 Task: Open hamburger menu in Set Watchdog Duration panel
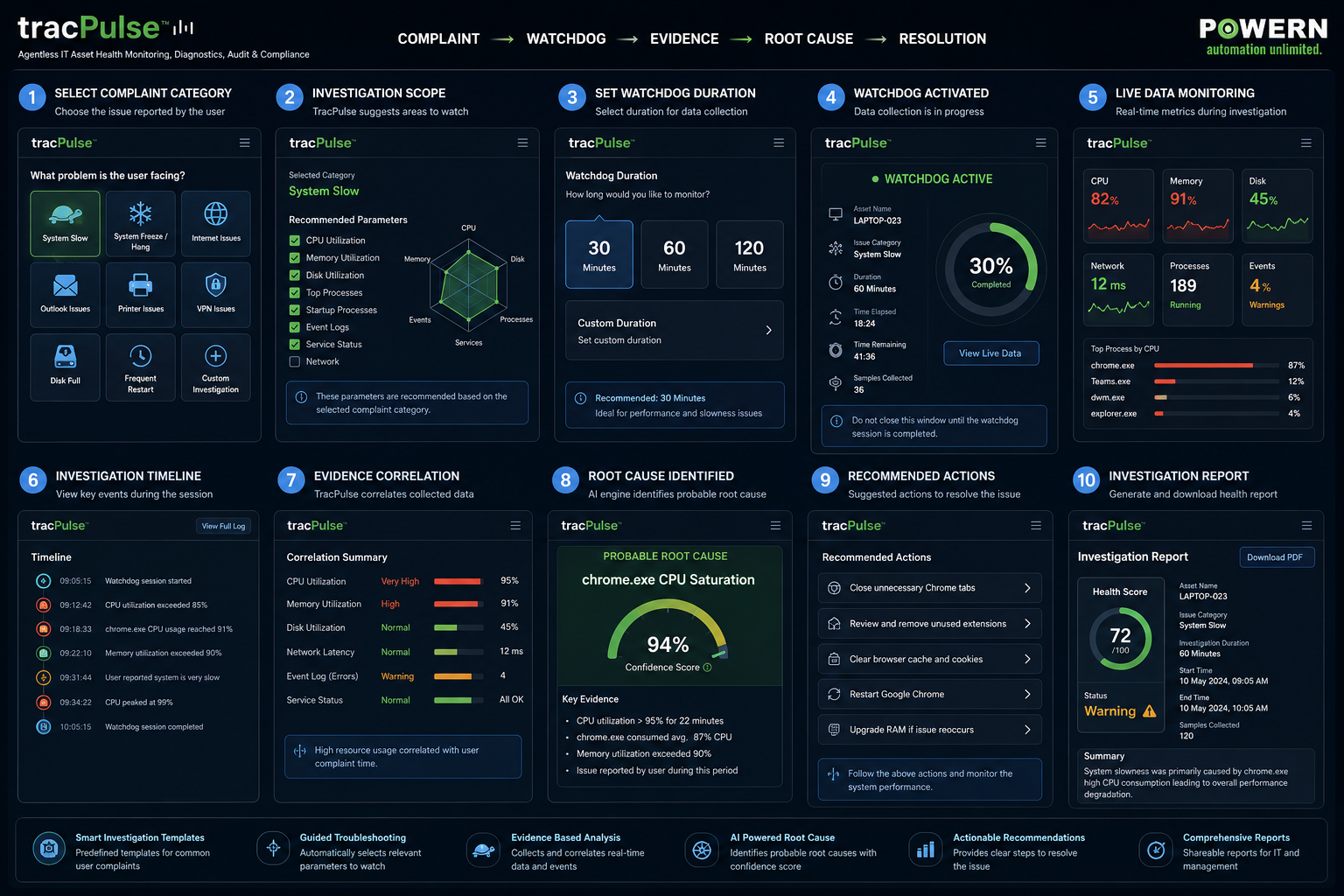pyautogui.click(x=779, y=143)
